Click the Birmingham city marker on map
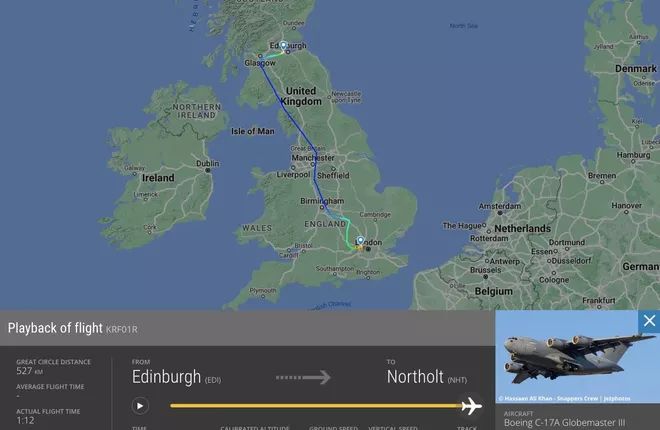The height and width of the screenshot is (430, 660). coord(322,207)
